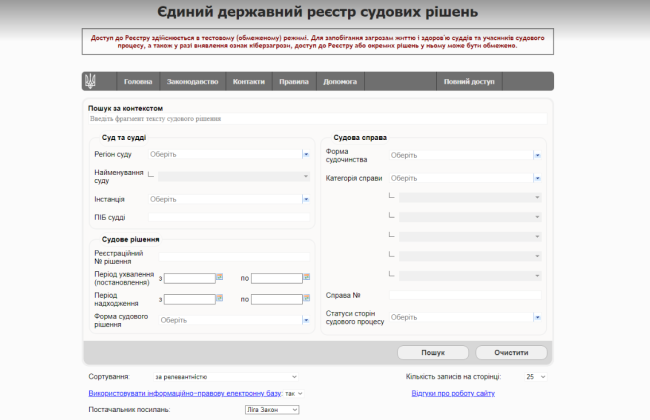This screenshot has width=650, height=420.
Task: Open the Постачальник посилань dropdown
Action: point(272,410)
